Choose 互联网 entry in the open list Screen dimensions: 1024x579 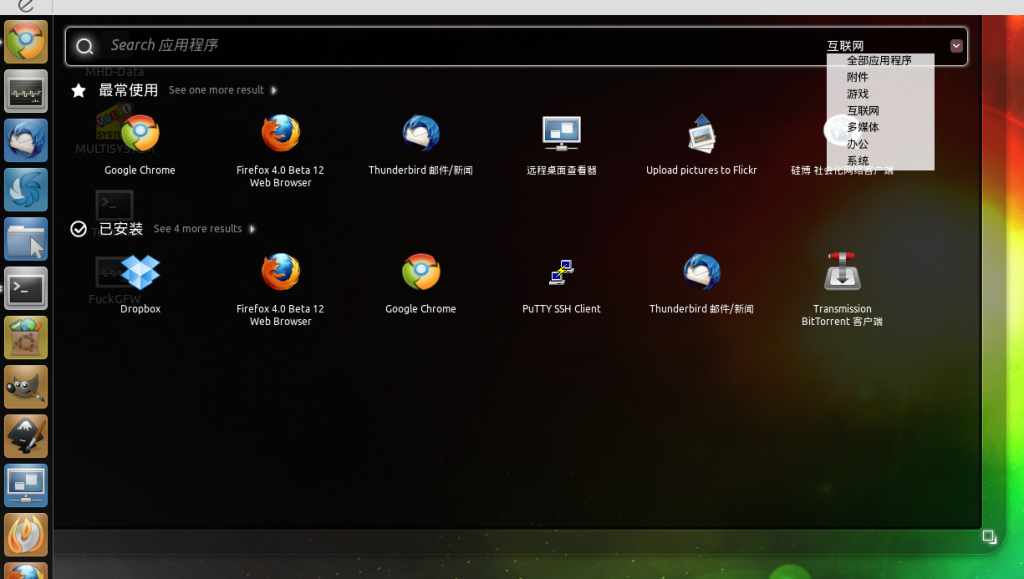click(863, 110)
